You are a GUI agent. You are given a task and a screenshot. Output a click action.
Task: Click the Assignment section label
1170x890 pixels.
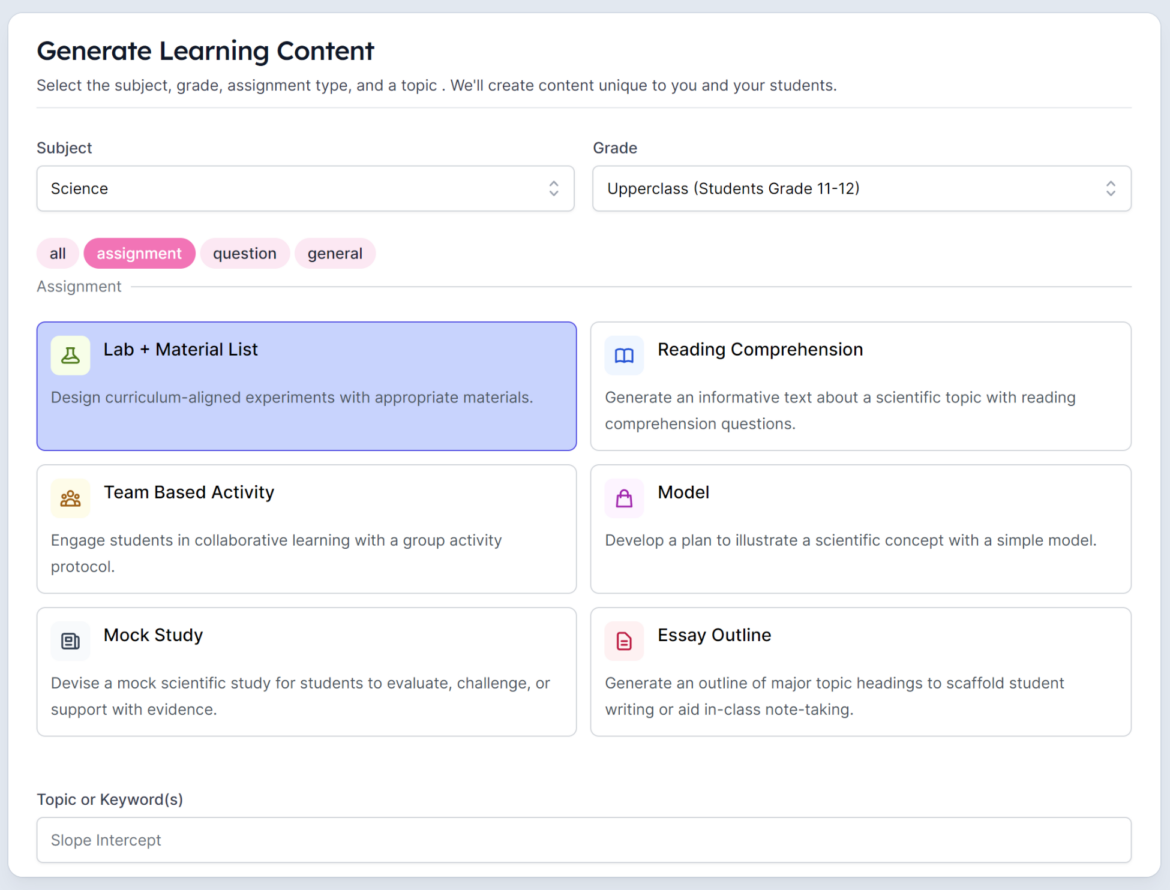[x=79, y=286]
